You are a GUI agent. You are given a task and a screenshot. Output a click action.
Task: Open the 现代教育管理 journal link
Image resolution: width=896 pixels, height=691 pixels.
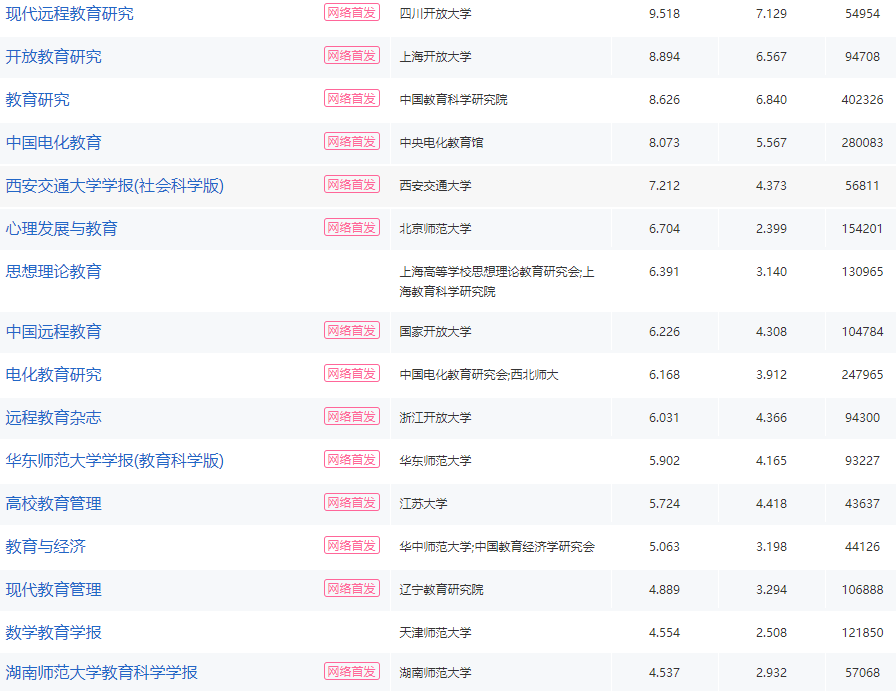coord(54,589)
